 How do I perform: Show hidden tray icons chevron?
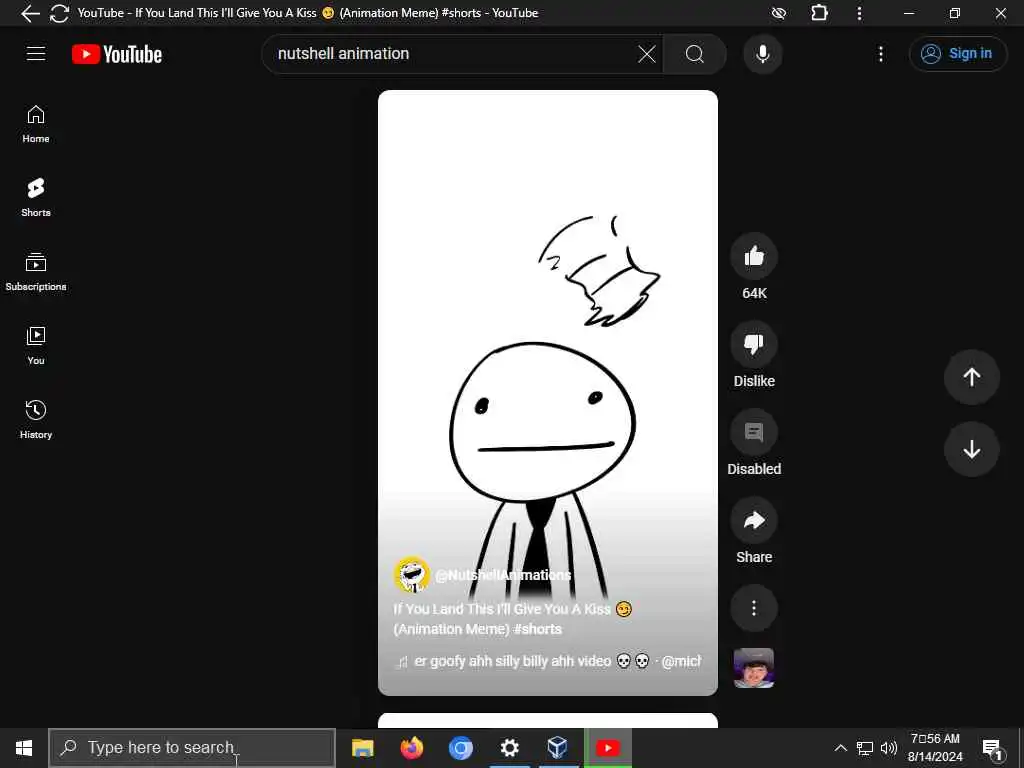(x=840, y=748)
